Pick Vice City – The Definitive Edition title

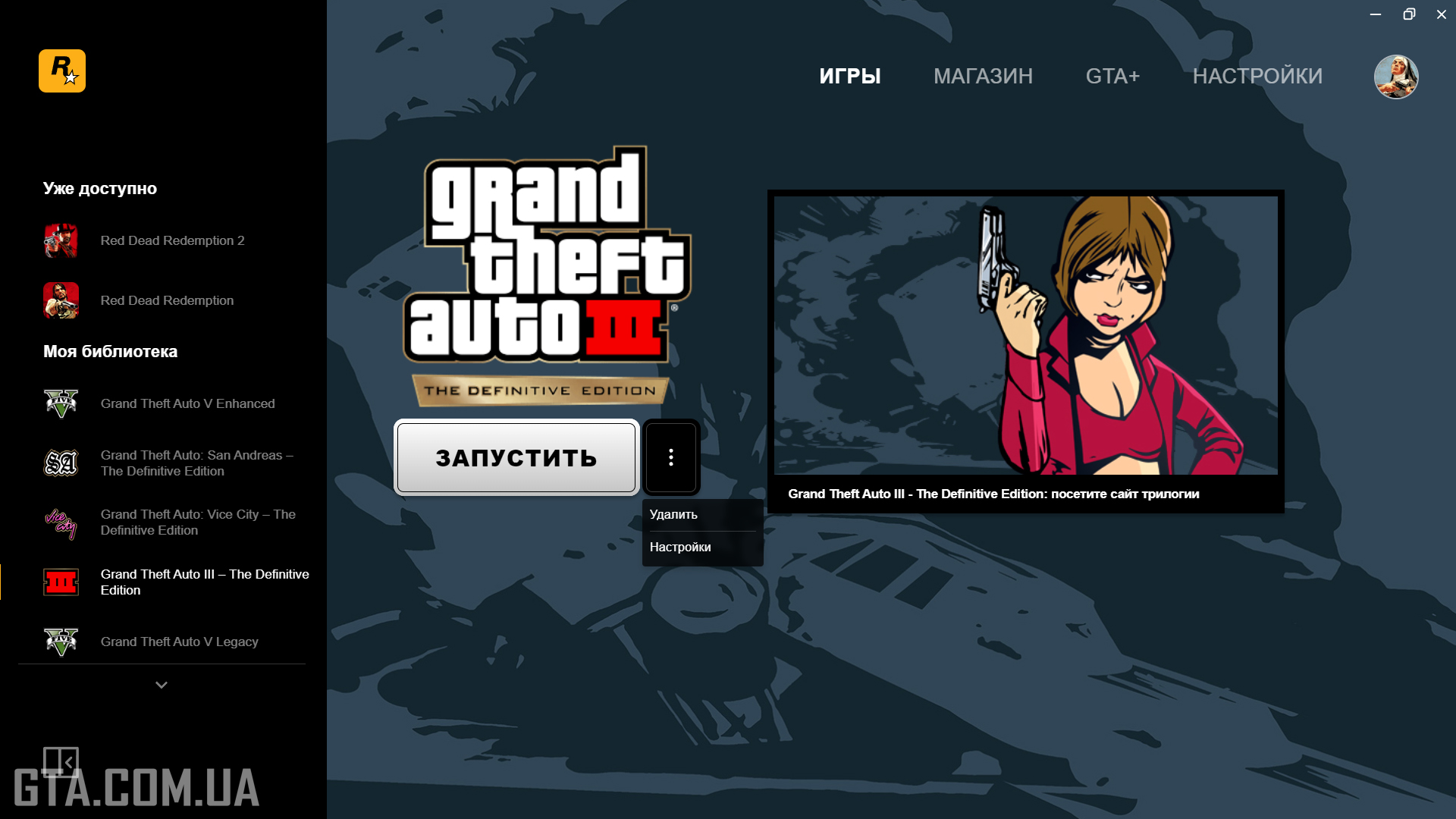pos(198,522)
